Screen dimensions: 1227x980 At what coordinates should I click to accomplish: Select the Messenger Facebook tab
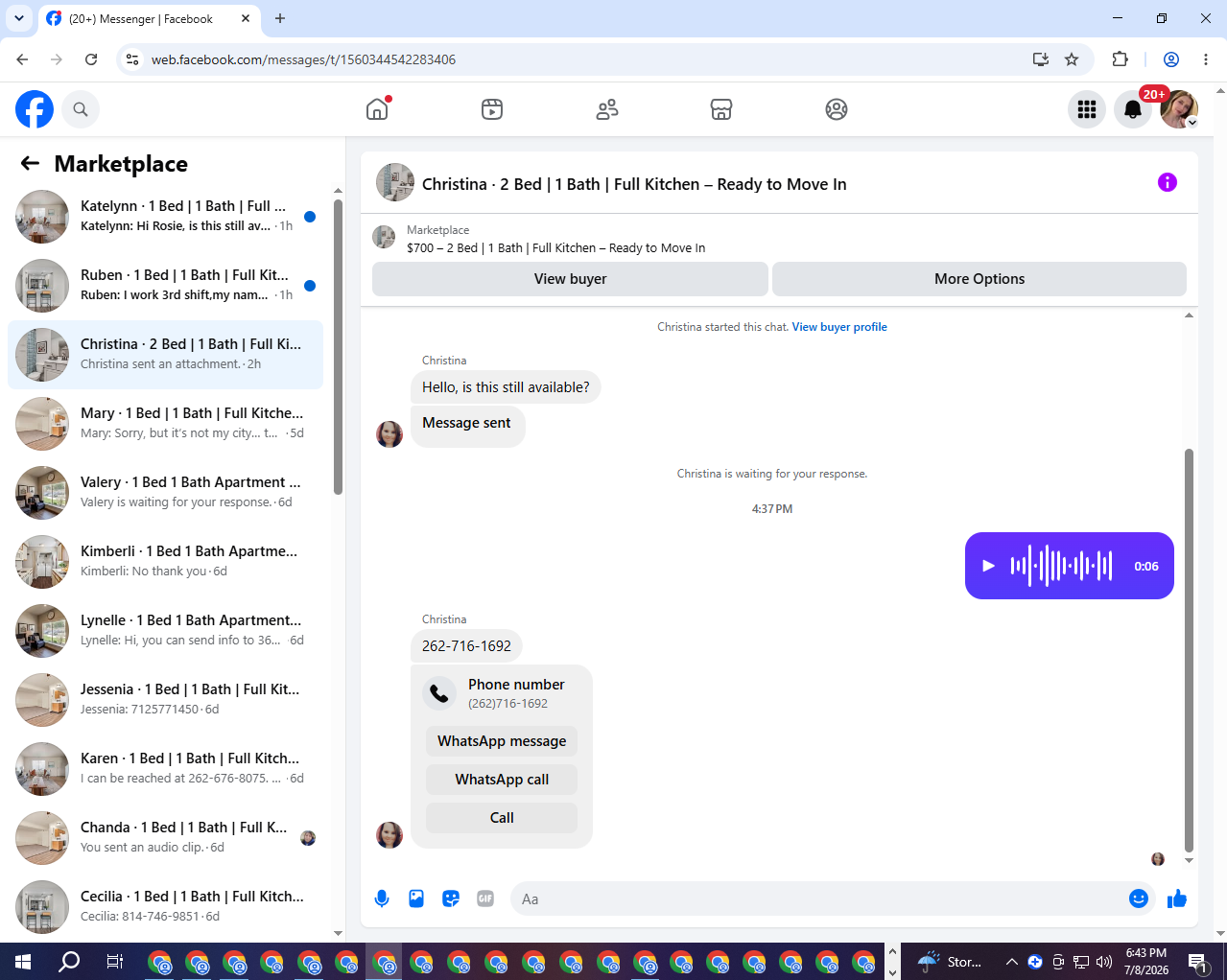point(149,18)
